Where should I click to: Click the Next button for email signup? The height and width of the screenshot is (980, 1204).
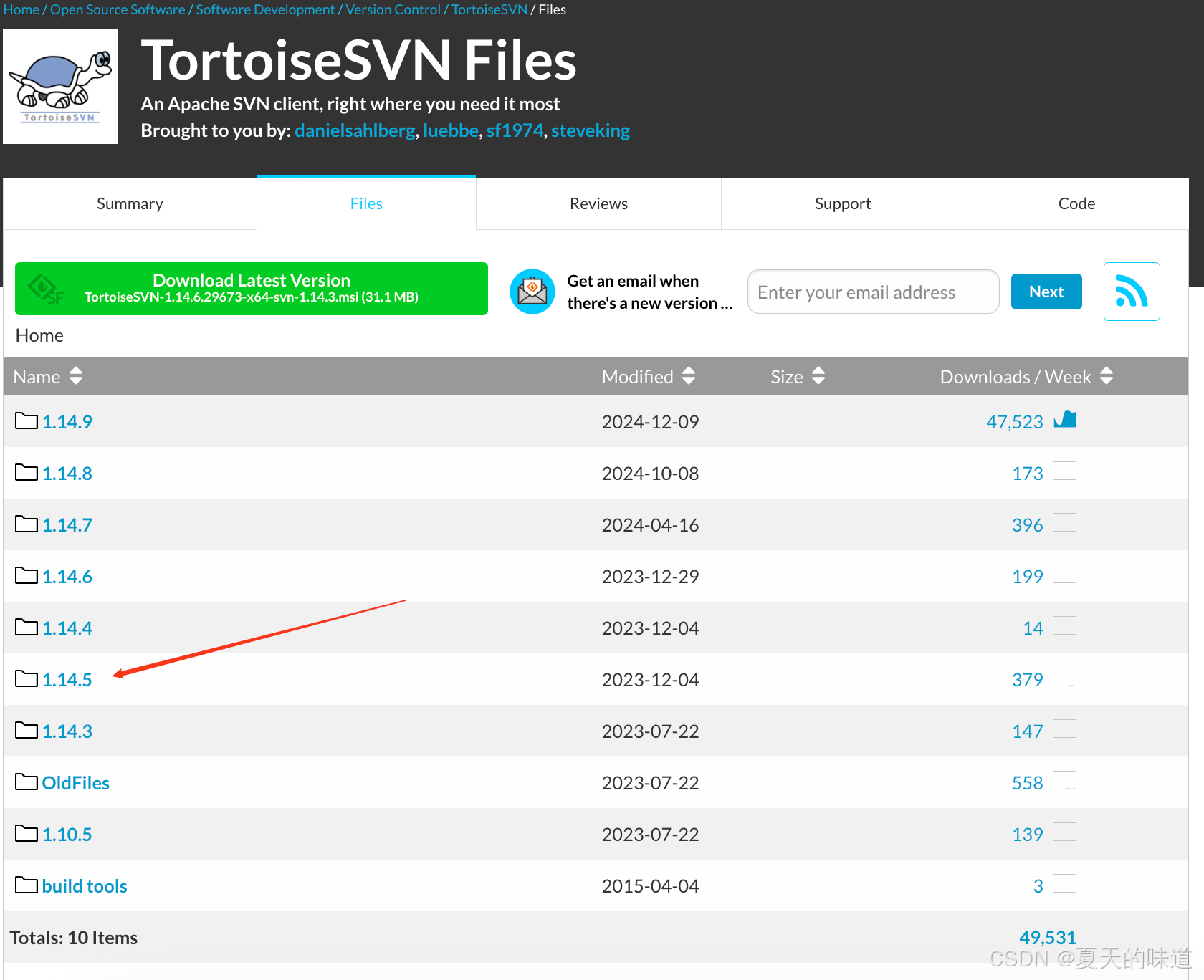click(x=1046, y=292)
